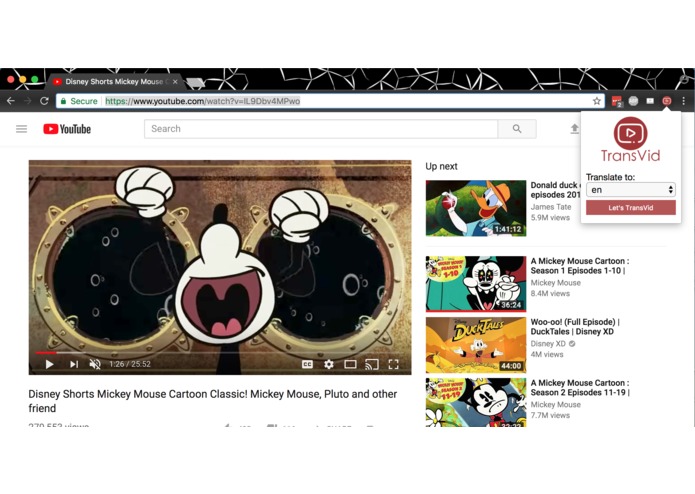Open Donald duck episodes thumbnail
This screenshot has height=494, width=695.
pyautogui.click(x=476, y=208)
